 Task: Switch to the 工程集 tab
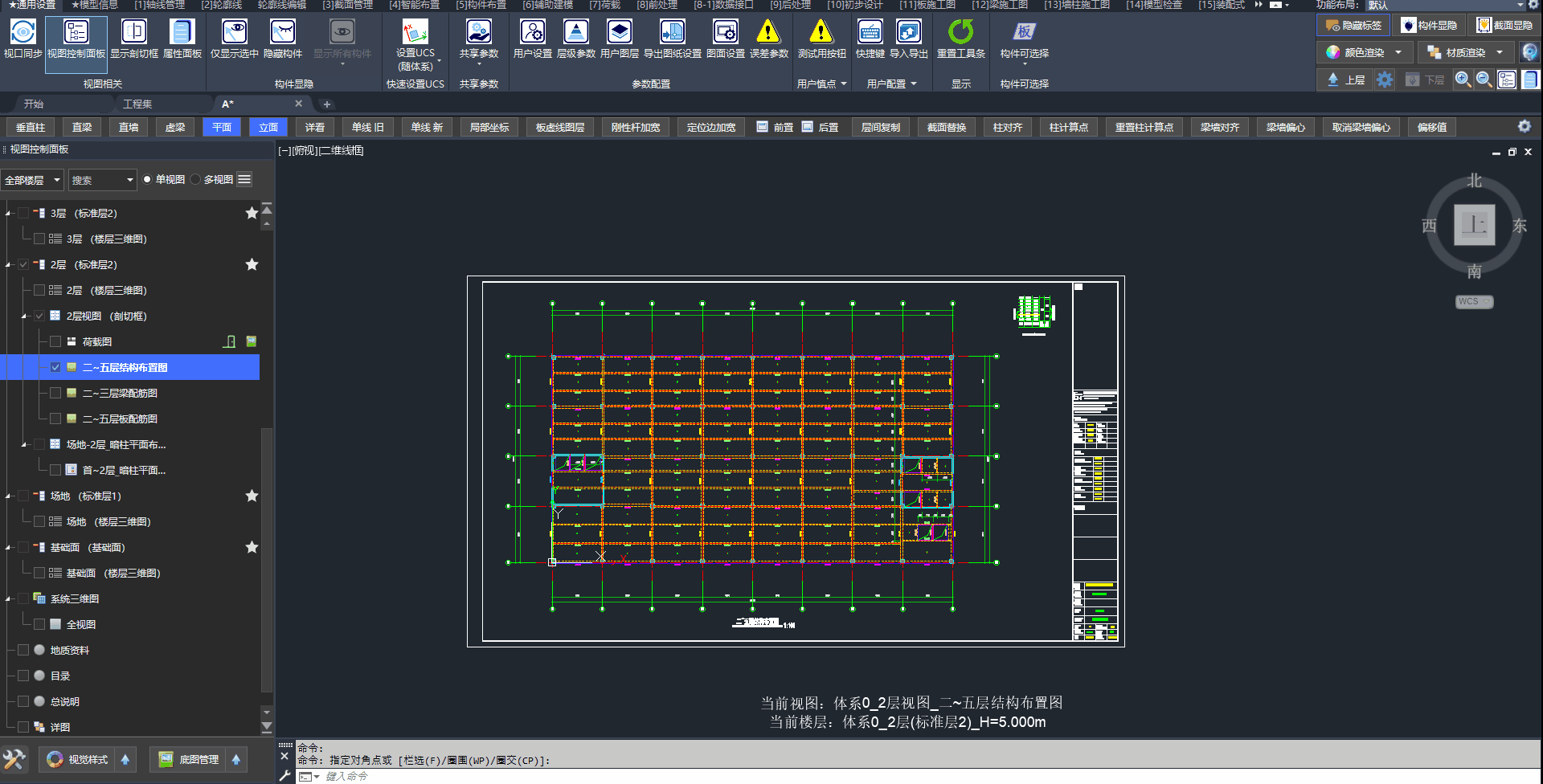click(x=137, y=104)
